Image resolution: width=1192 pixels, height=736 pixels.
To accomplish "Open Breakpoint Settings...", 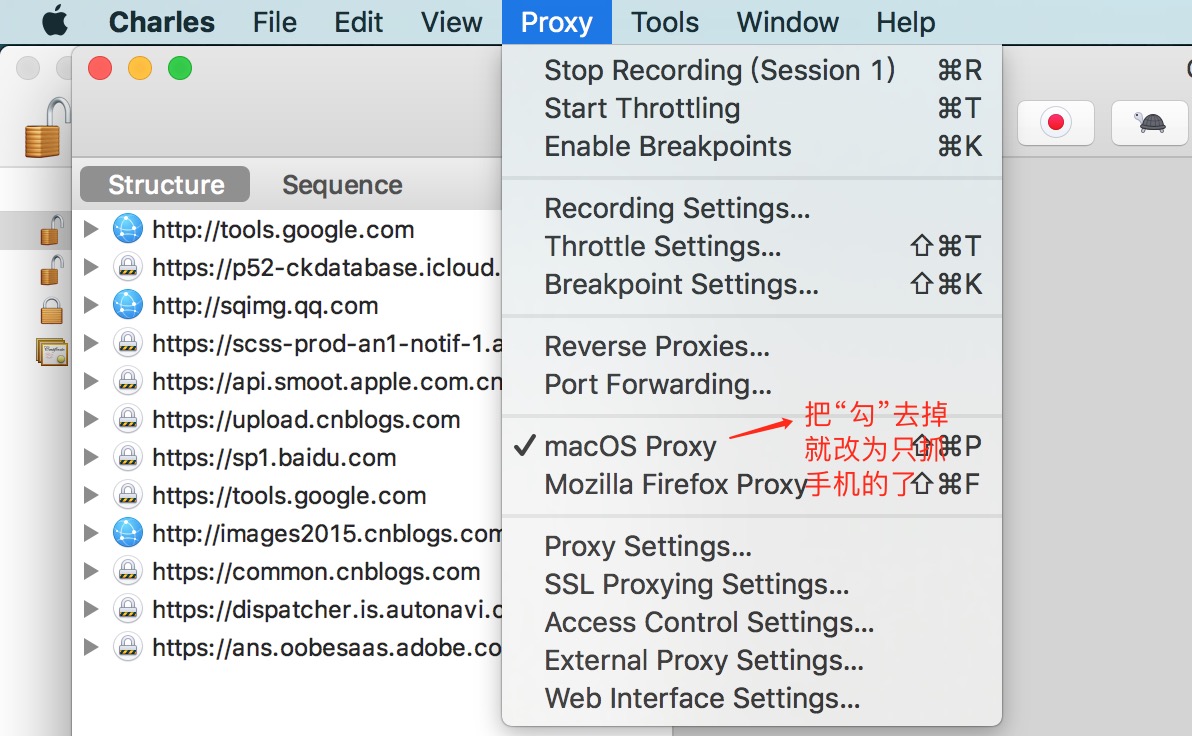I will pos(752,284).
